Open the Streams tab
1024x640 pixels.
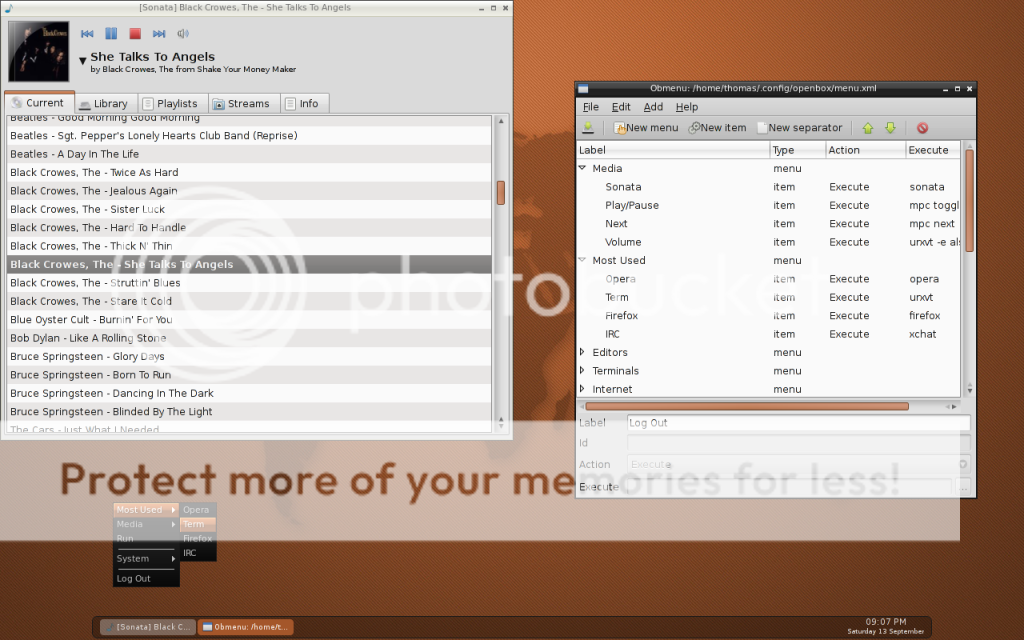244,103
